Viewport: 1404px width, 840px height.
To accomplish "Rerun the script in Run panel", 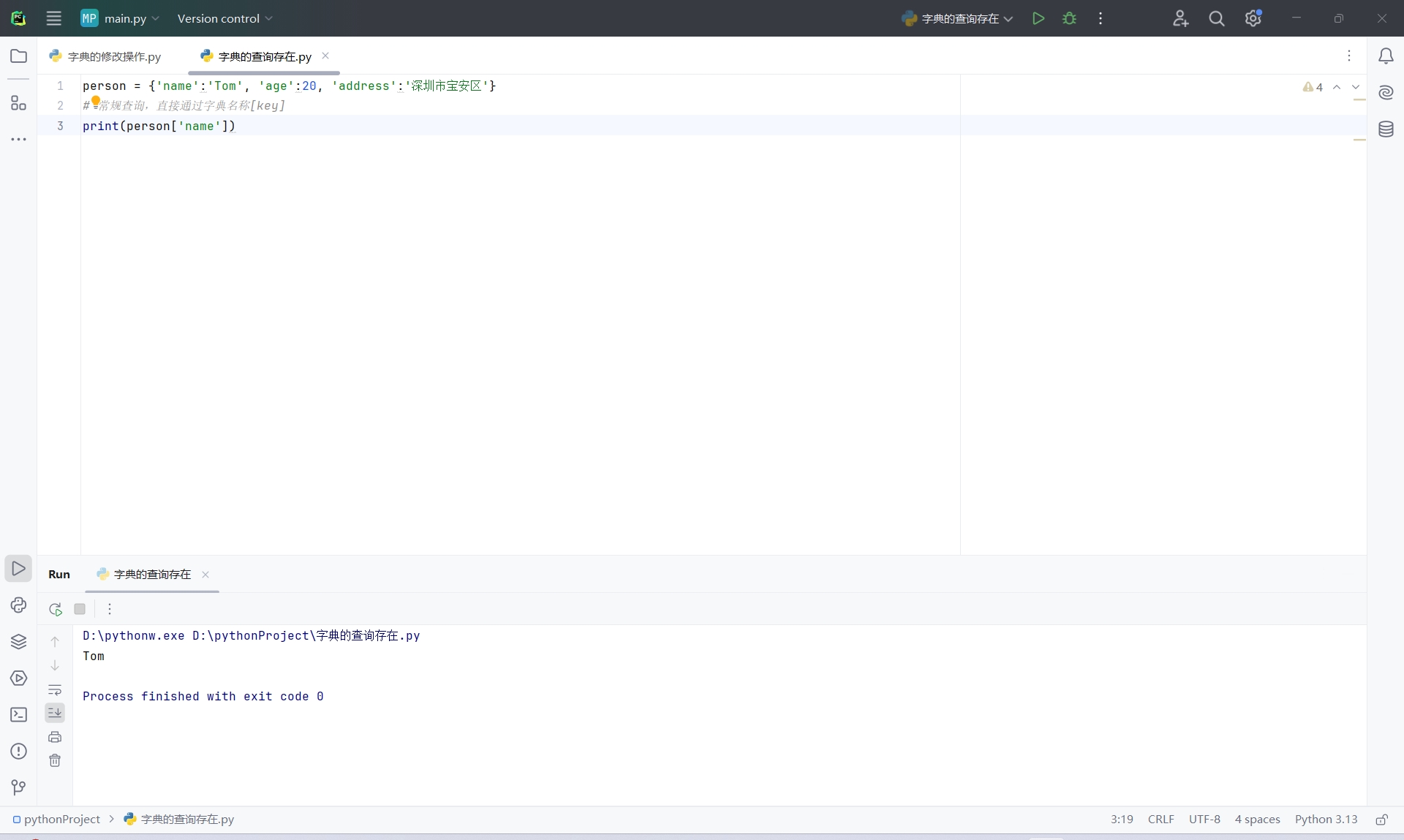I will click(56, 609).
